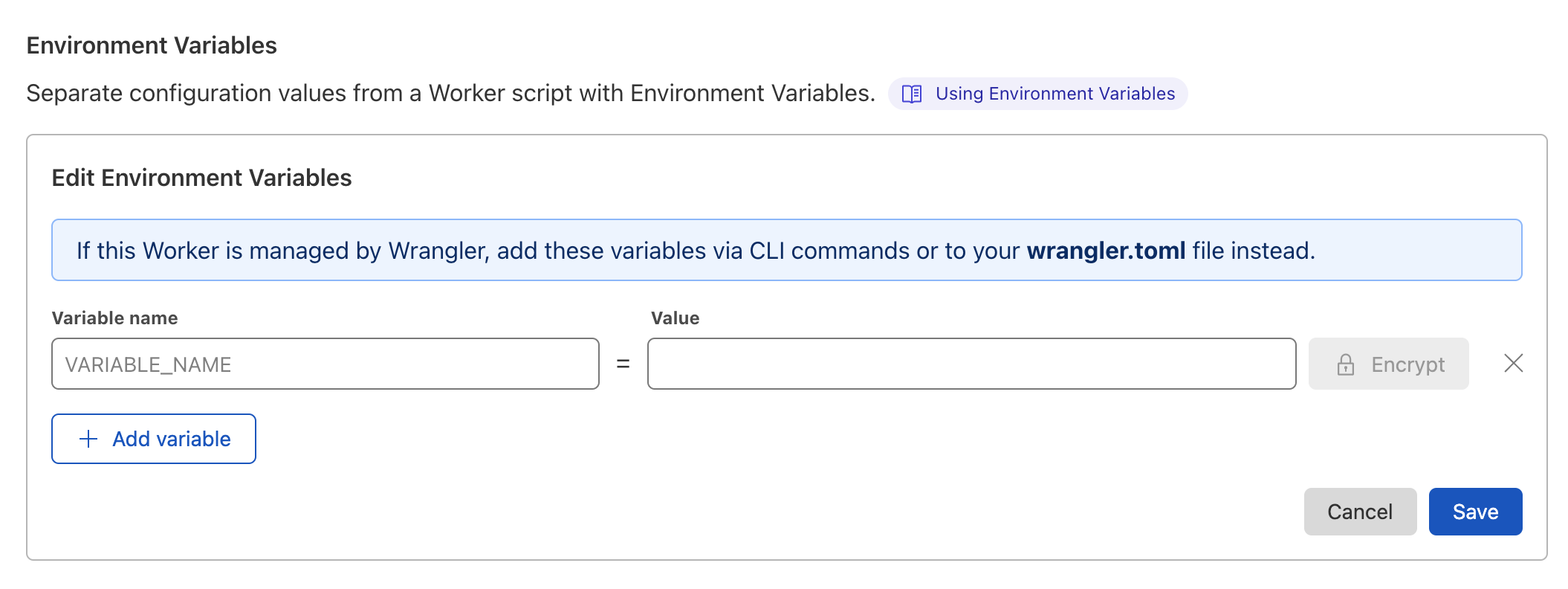Image resolution: width=1568 pixels, height=589 pixels.
Task: Click the plus icon in Add variable
Action: click(88, 439)
